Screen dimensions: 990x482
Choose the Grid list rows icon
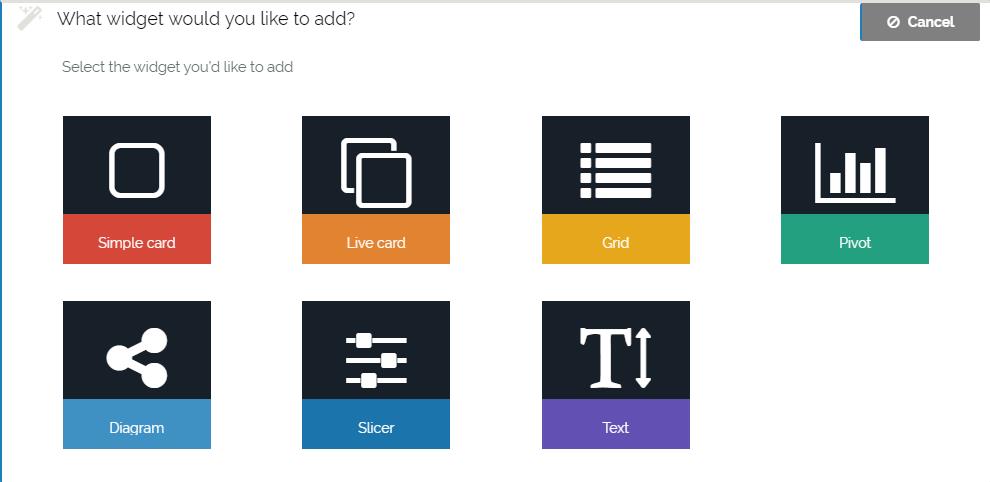(x=616, y=170)
